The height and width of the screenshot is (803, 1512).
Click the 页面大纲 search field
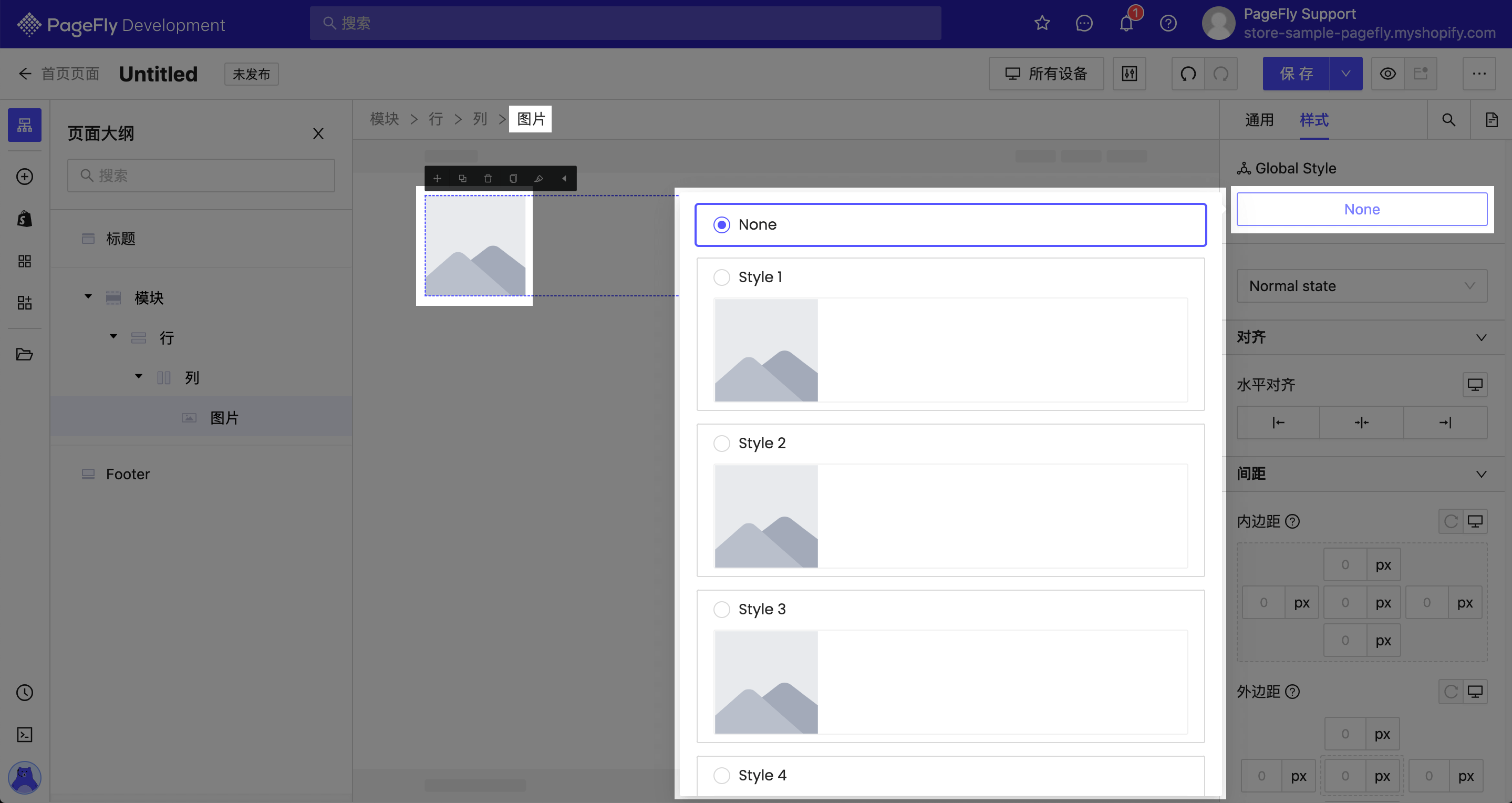[201, 176]
